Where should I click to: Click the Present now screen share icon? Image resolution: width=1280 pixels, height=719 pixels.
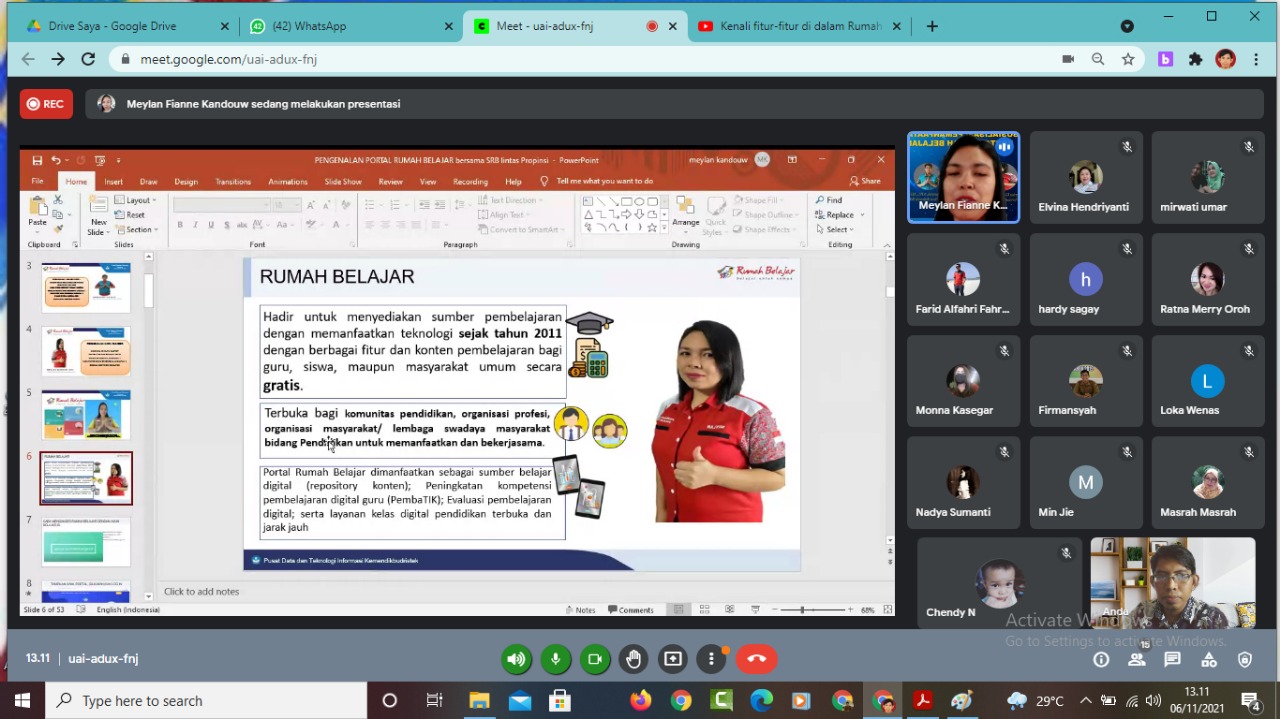(x=673, y=659)
